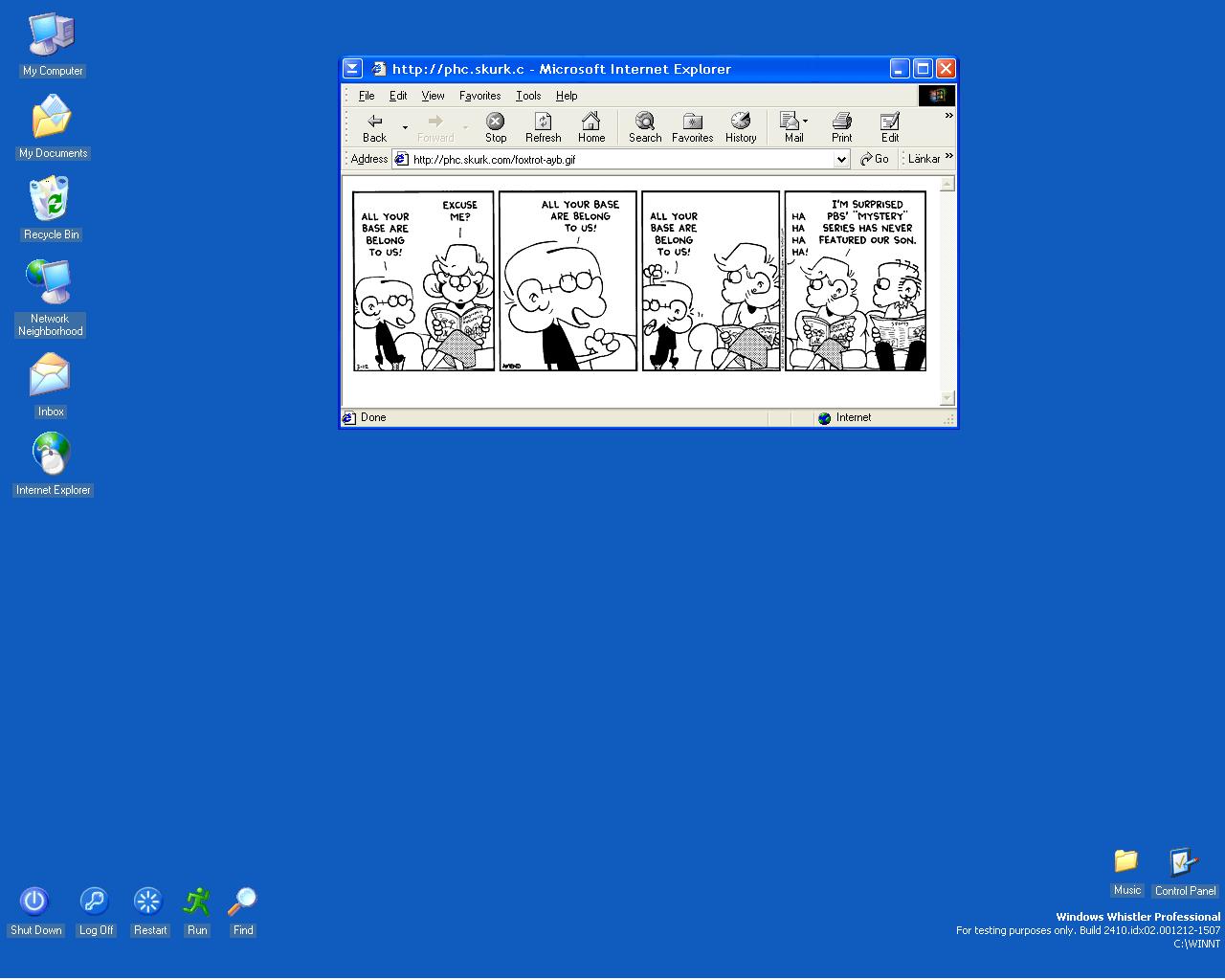Click the Internet zone status indicator
Image resolution: width=1225 pixels, height=980 pixels.
click(x=844, y=417)
